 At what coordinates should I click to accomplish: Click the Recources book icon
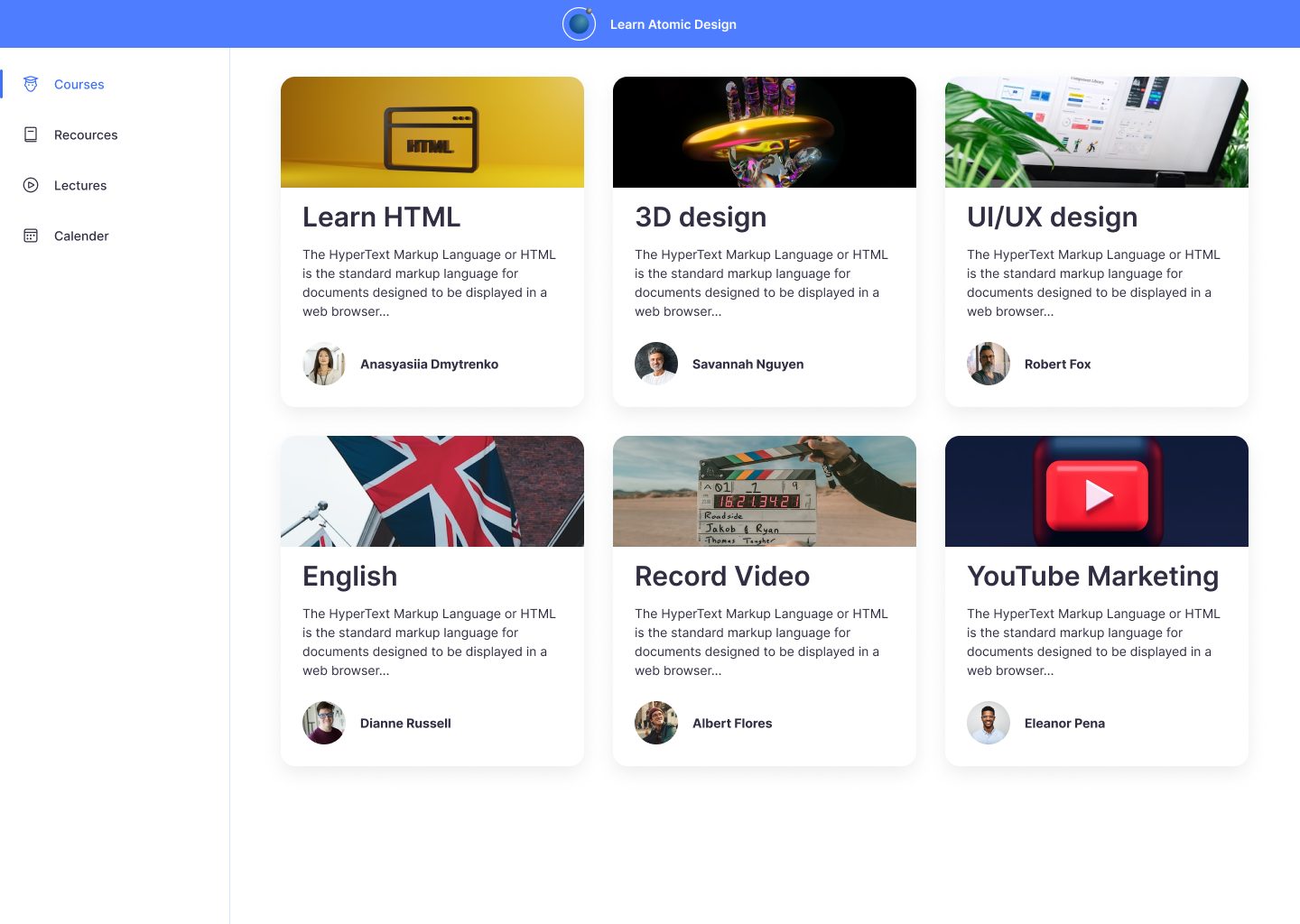pos(31,134)
